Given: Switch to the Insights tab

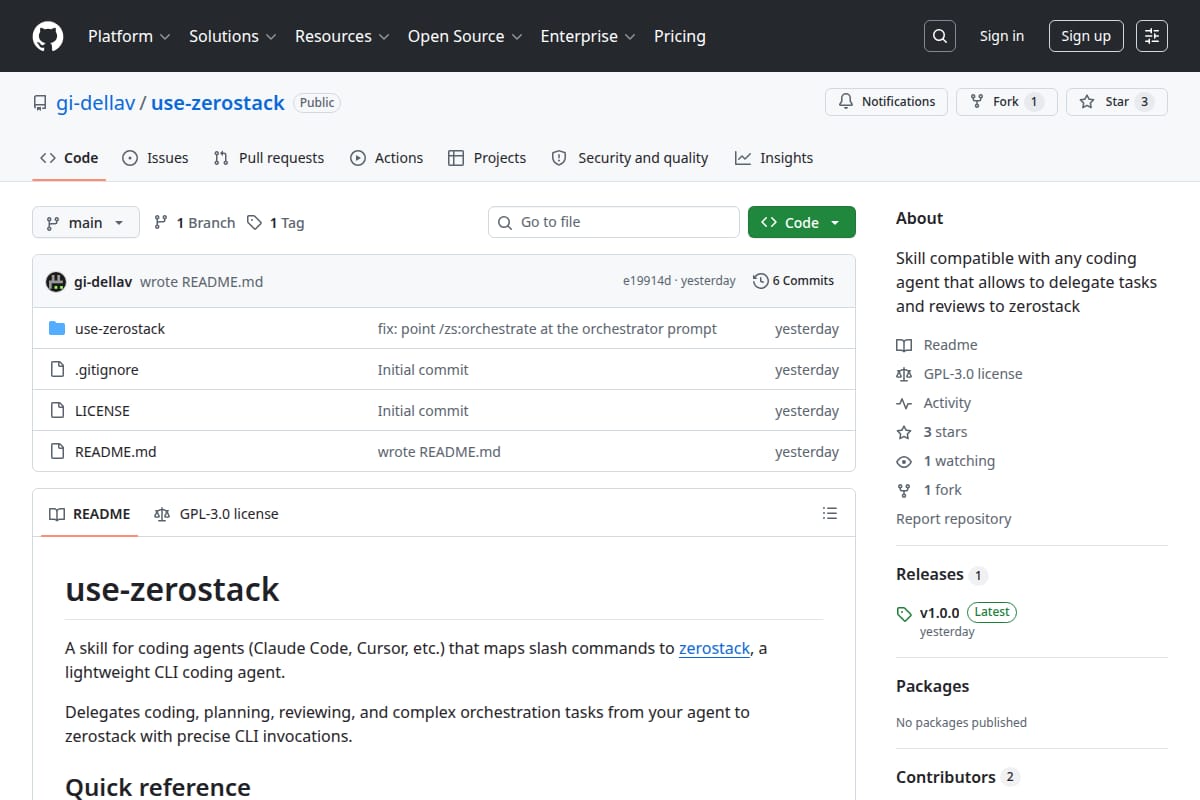Looking at the screenshot, I should click(x=774, y=158).
